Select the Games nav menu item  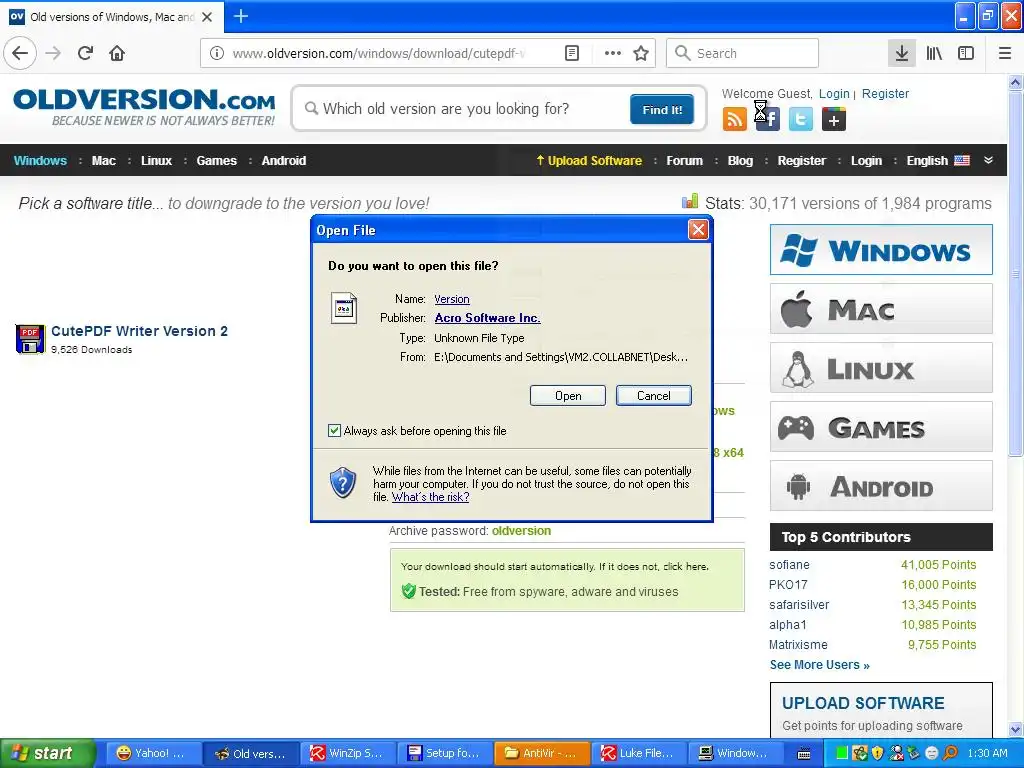click(217, 161)
